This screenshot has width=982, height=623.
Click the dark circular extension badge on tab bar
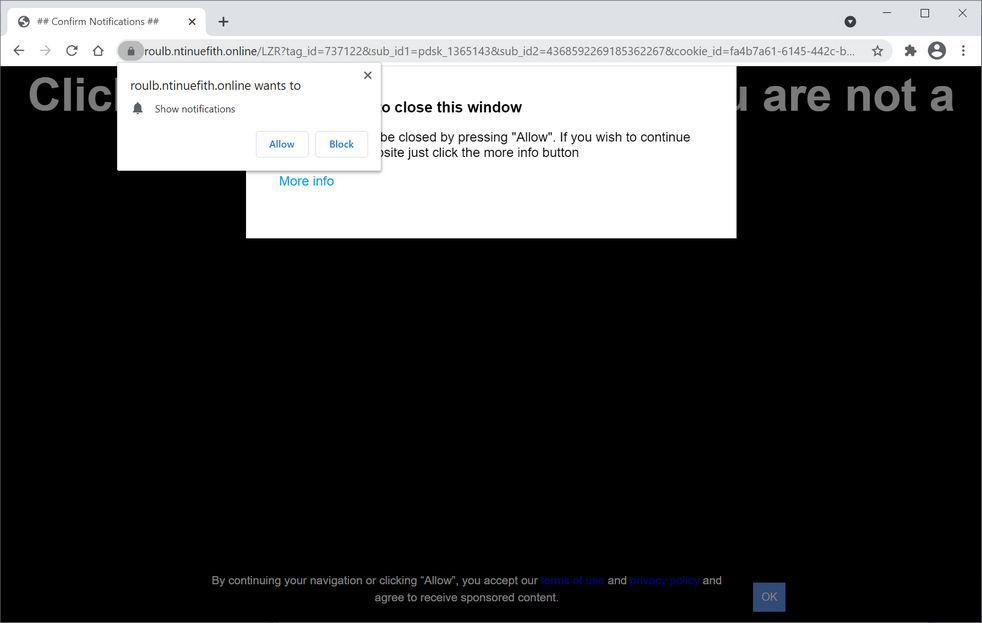click(x=850, y=21)
